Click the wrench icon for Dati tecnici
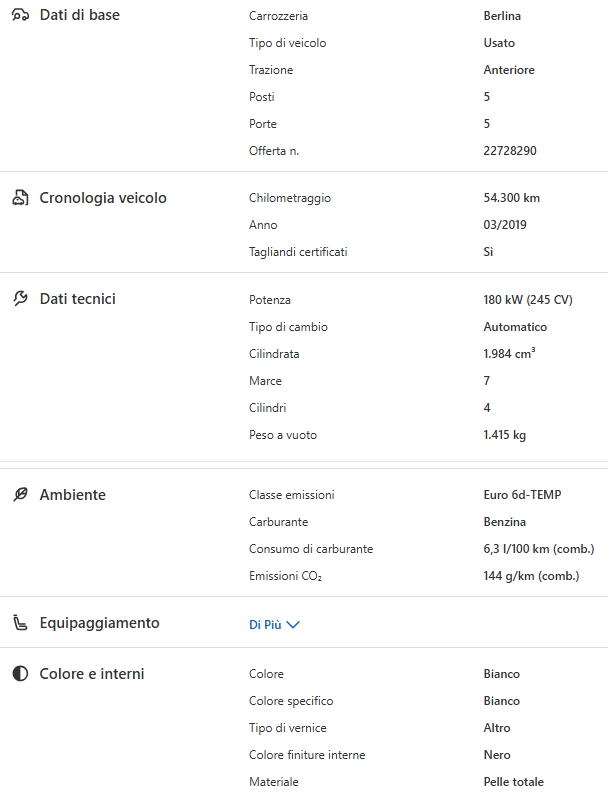Screen dimensions: 608x797 pos(20,299)
